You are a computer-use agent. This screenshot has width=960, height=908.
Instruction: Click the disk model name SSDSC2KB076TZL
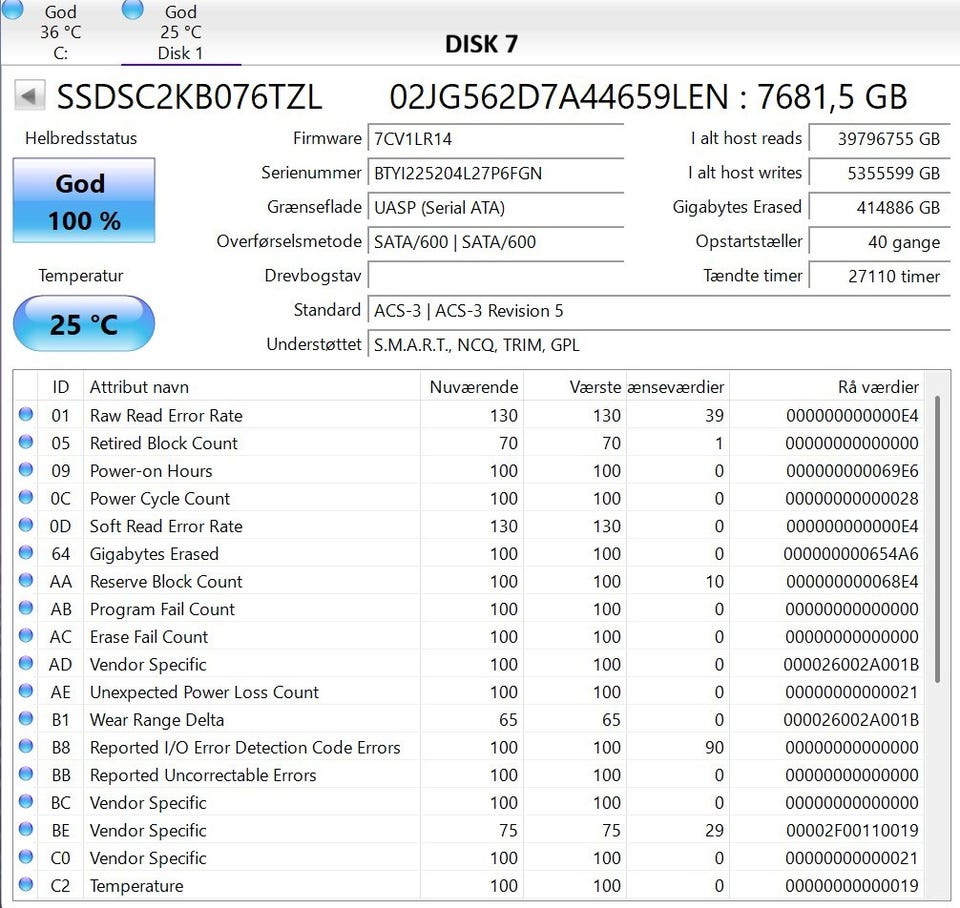point(189,97)
